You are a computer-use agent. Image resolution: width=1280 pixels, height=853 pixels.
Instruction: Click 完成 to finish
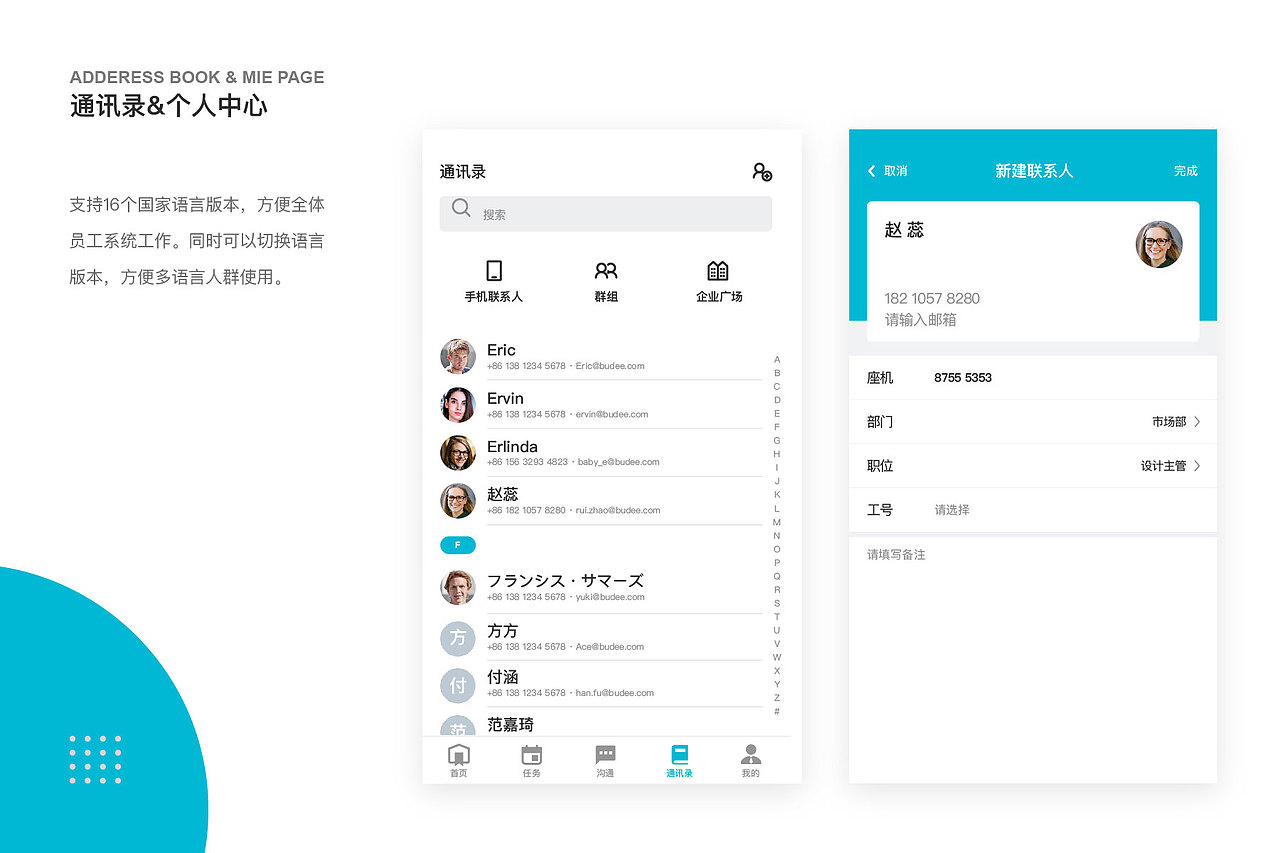(1186, 171)
